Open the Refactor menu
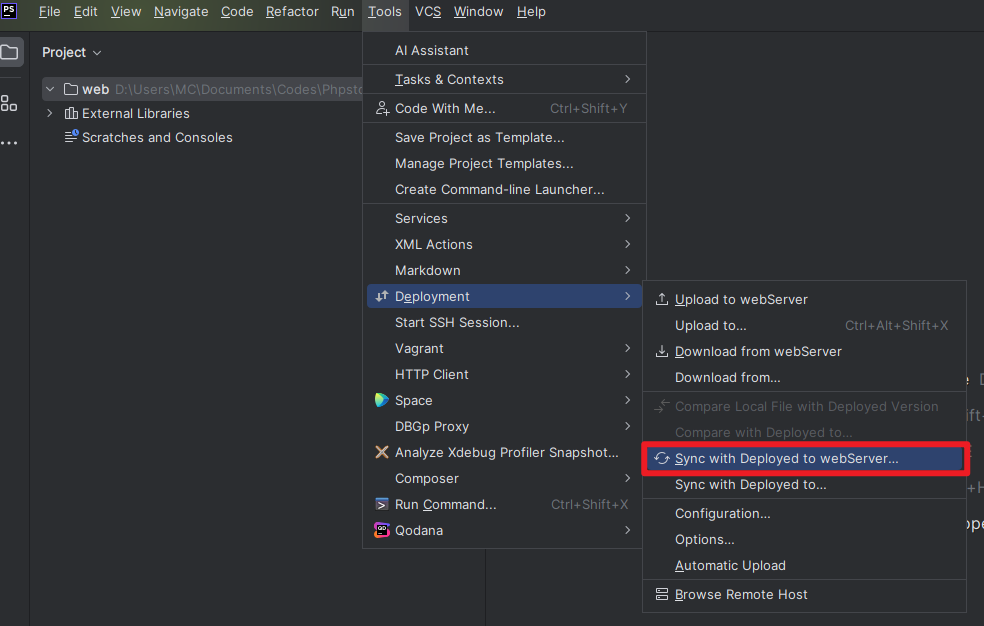Image resolution: width=984 pixels, height=626 pixels. coord(292,12)
